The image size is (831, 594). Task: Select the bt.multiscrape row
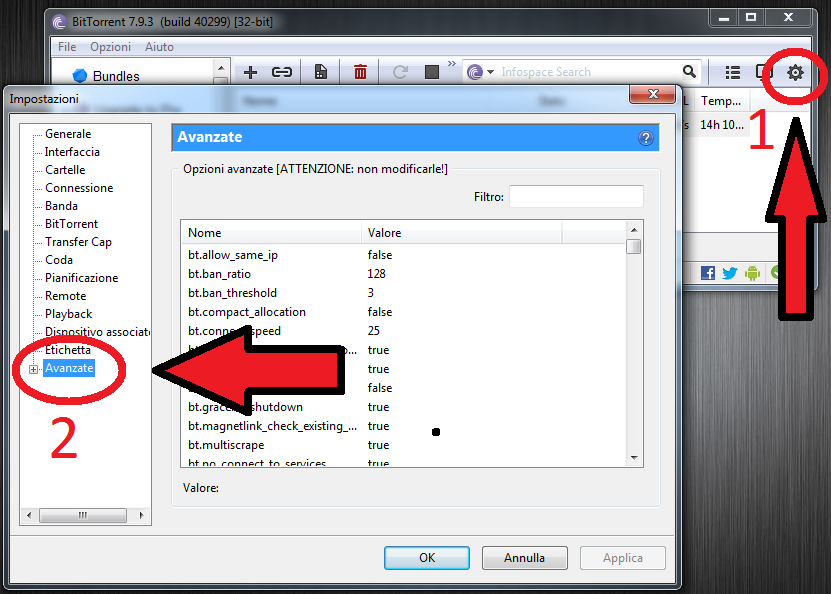point(403,445)
